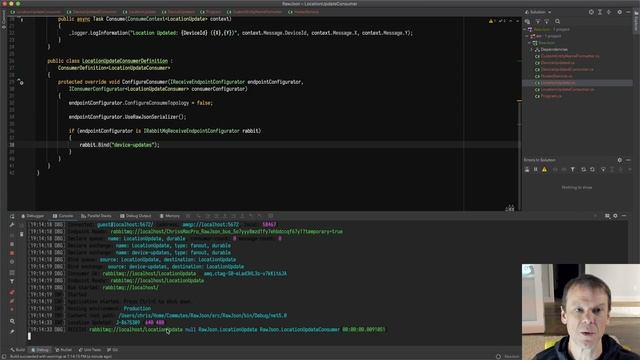The height and width of the screenshot is (360, 640).
Task: Show the Debug Output tab
Action: click(x=136, y=216)
